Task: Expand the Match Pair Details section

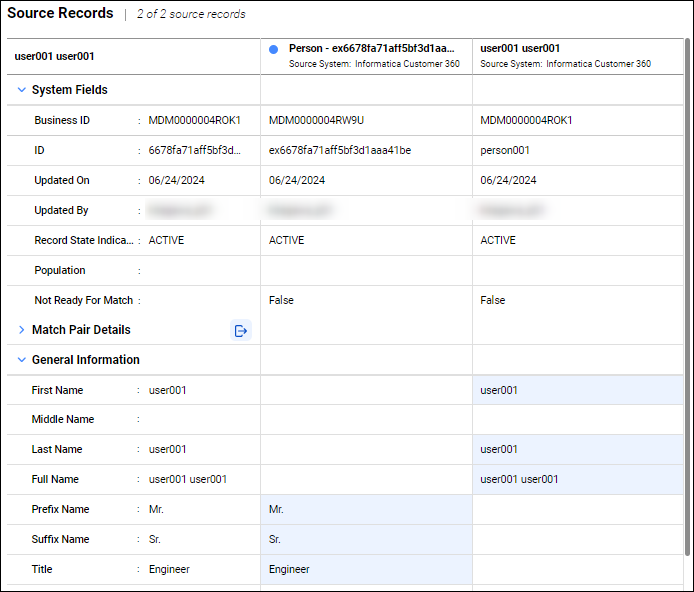Action: (x=21, y=330)
